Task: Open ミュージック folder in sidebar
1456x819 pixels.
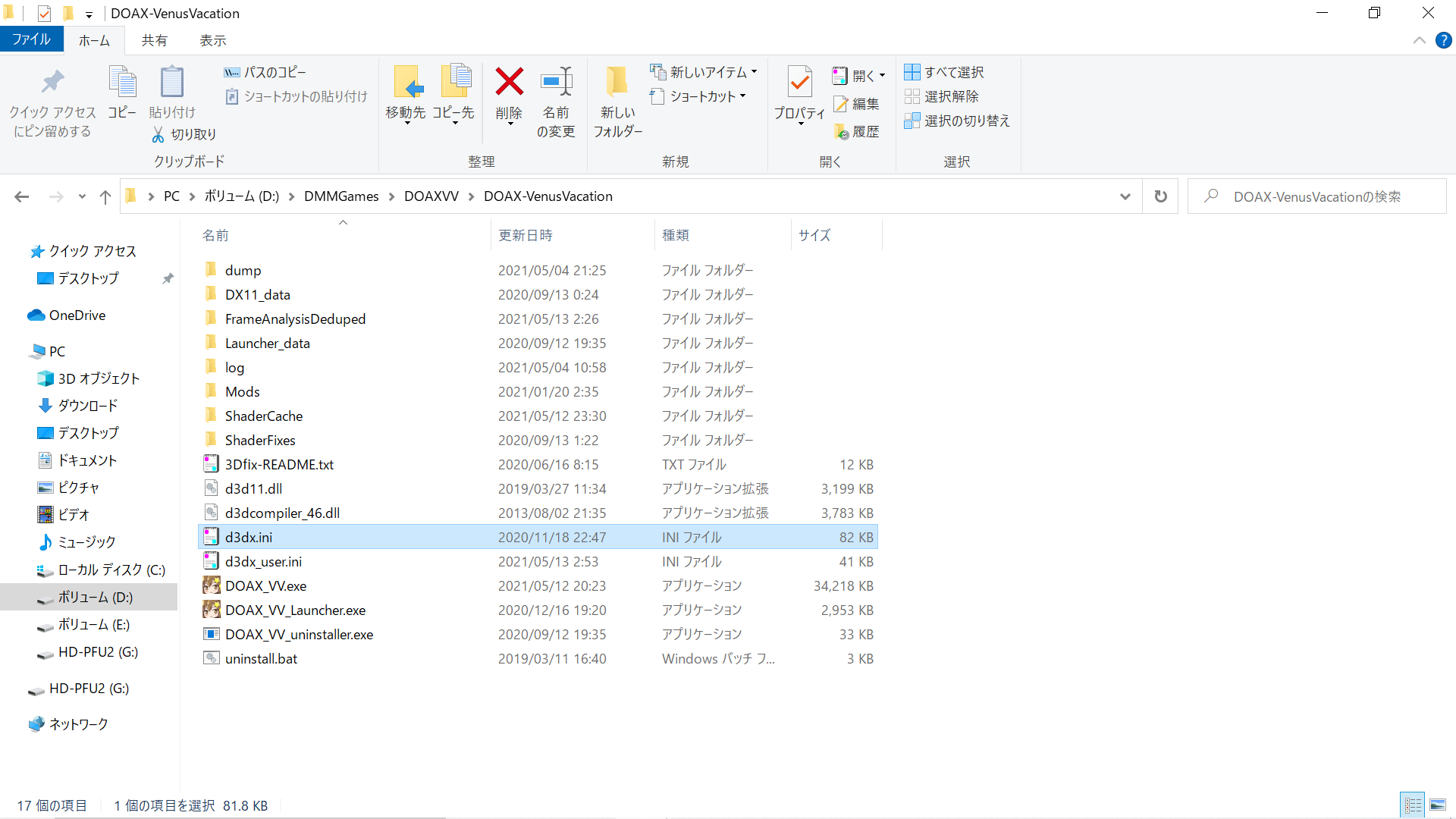Action: 77,542
